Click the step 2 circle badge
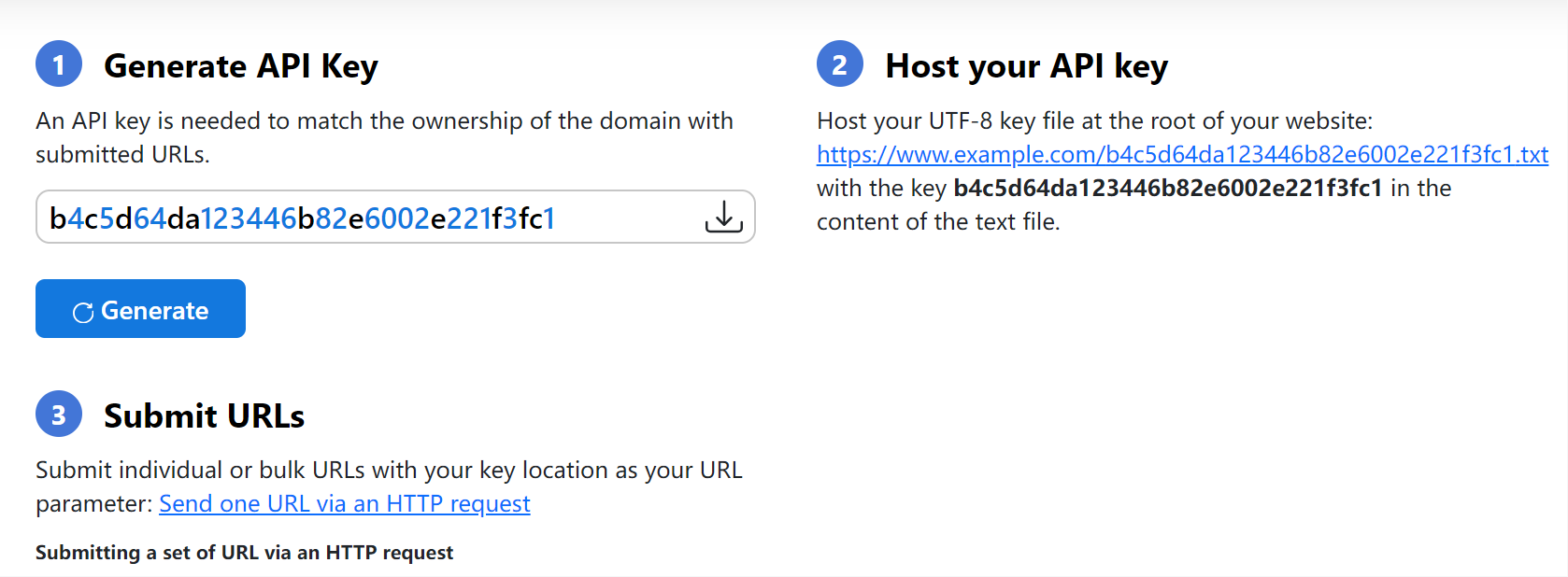Viewport: 1568px width, 577px height. pyautogui.click(x=839, y=64)
